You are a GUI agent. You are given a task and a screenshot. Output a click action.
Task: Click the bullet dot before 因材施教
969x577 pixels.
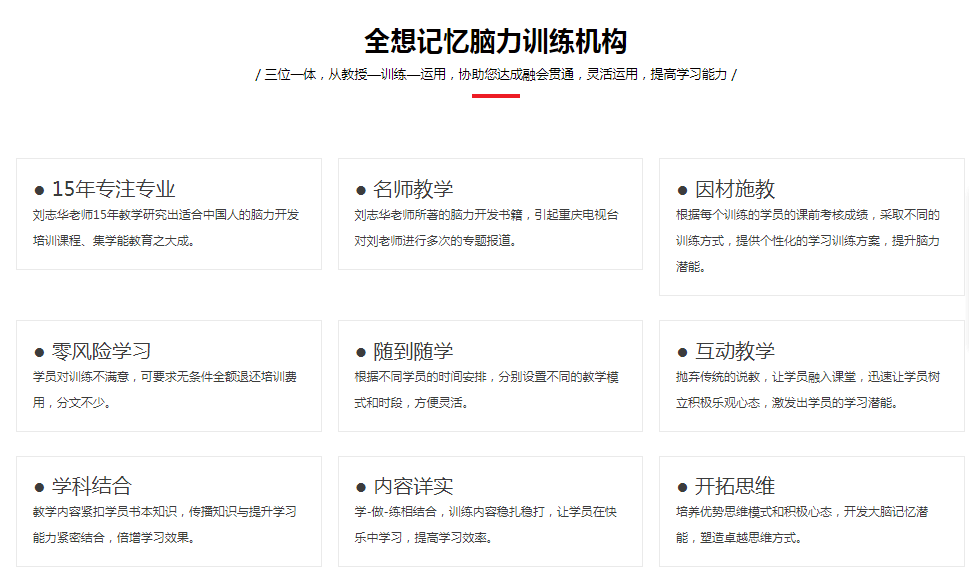(x=682, y=190)
